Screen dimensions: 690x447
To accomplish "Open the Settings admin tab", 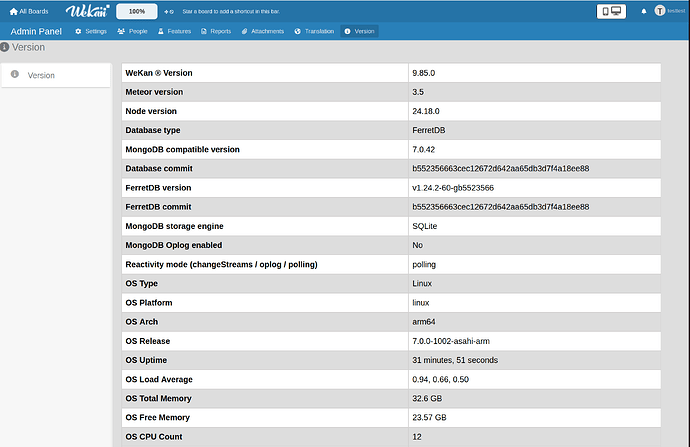I will coord(91,31).
